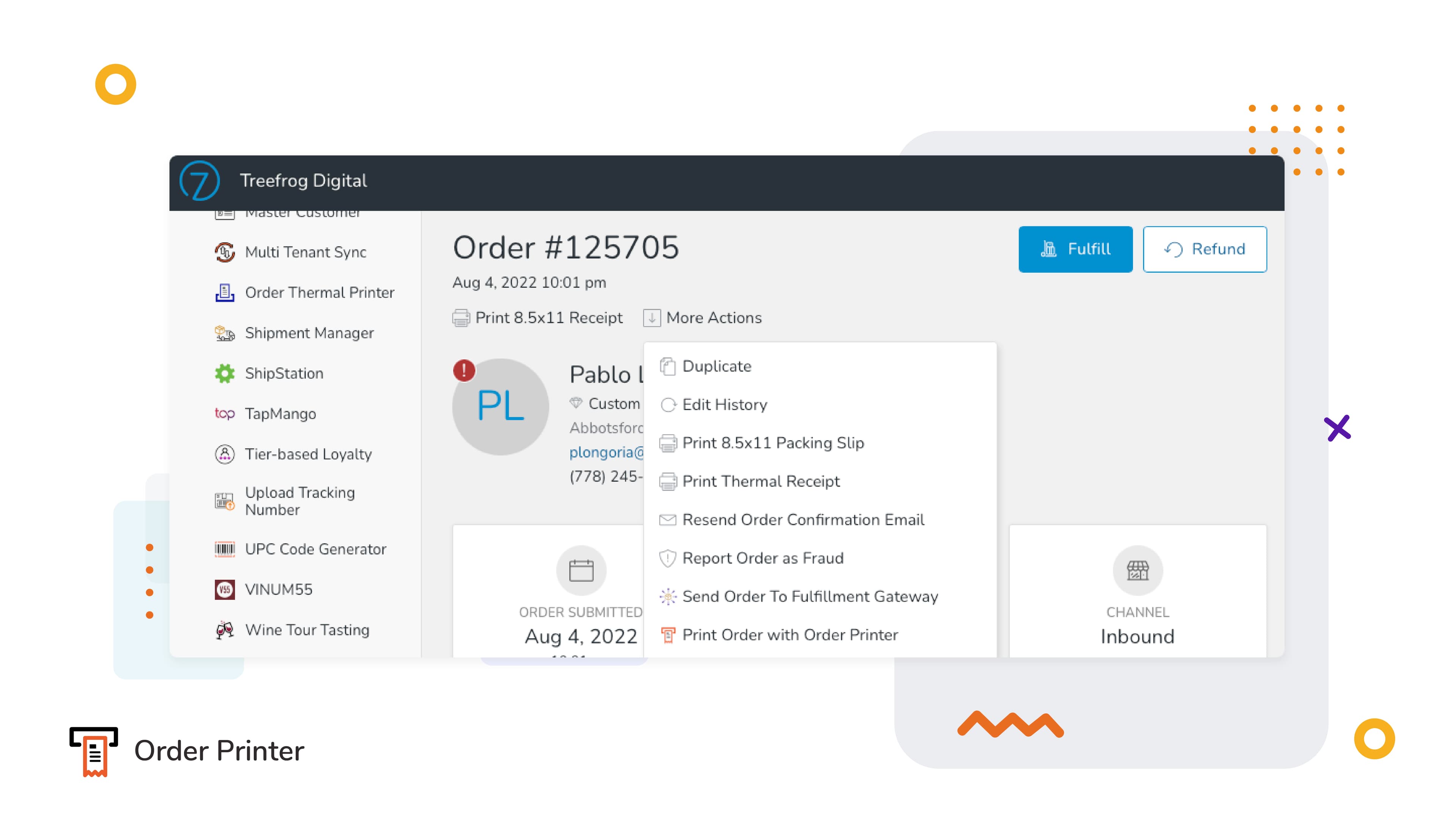Click the Aug 4, 2022 10:01 pm timestamp

(529, 282)
